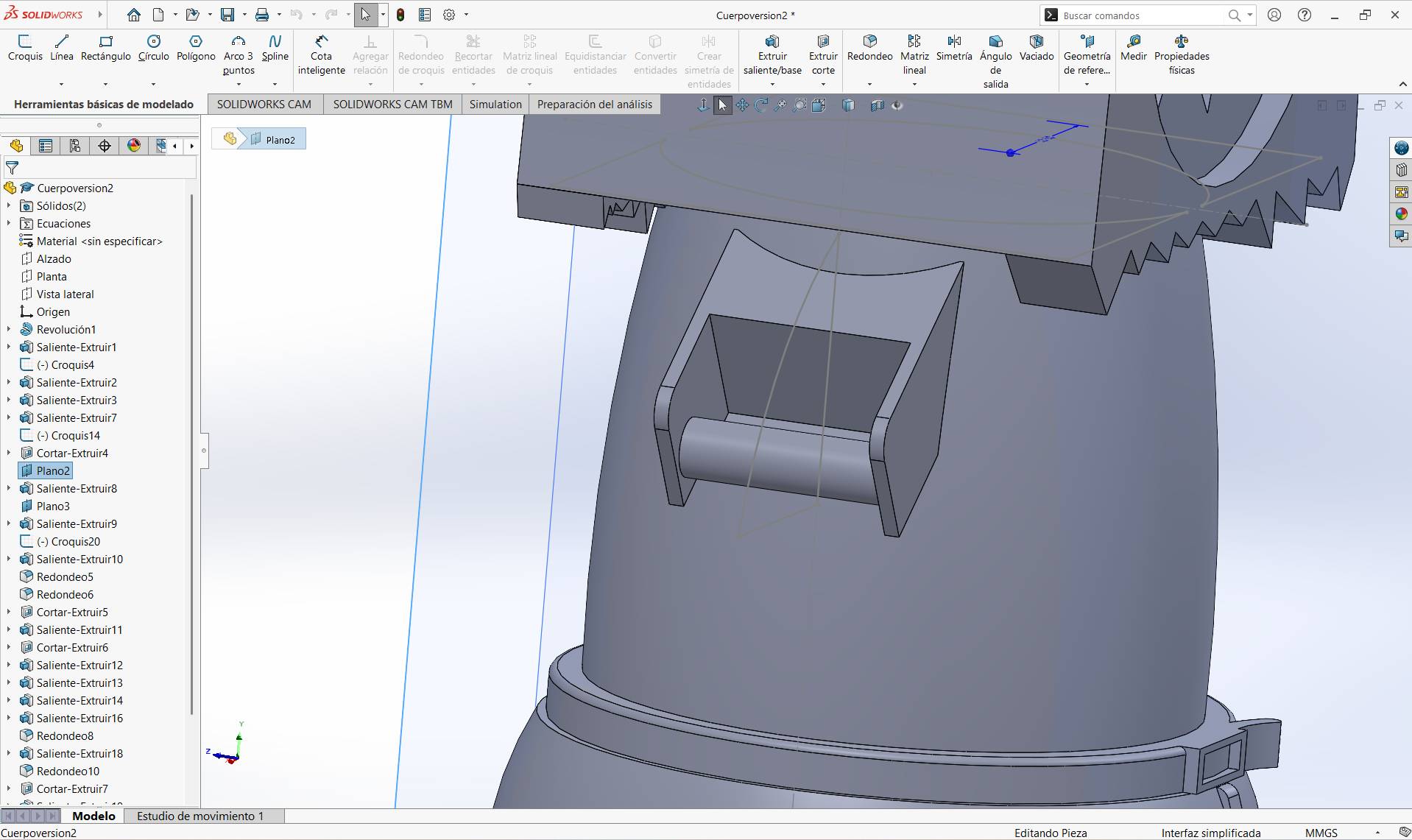Expand the Revolución1 feature
1412x840 pixels.
(9, 330)
